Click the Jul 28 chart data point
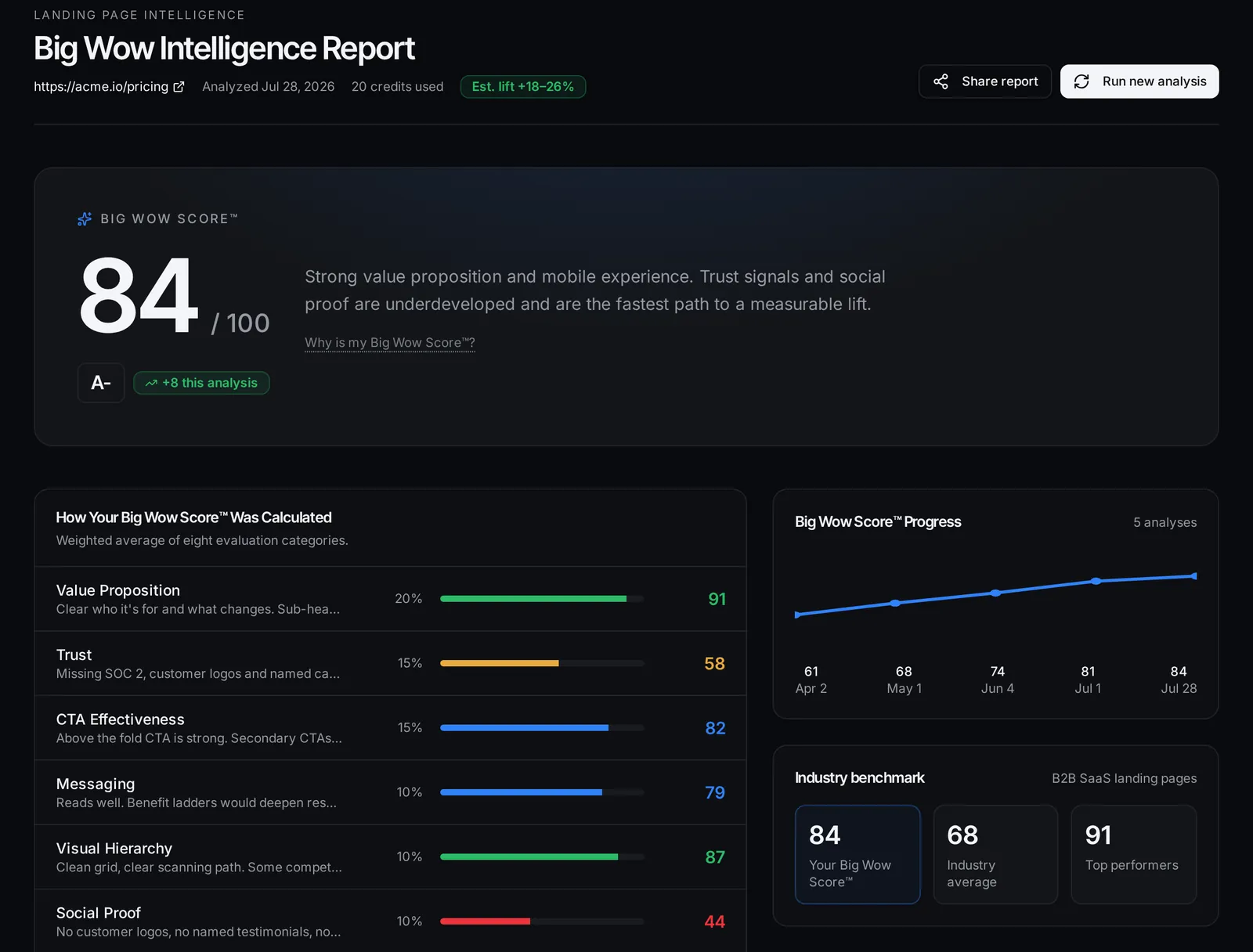The image size is (1253, 952). [x=1193, y=576]
